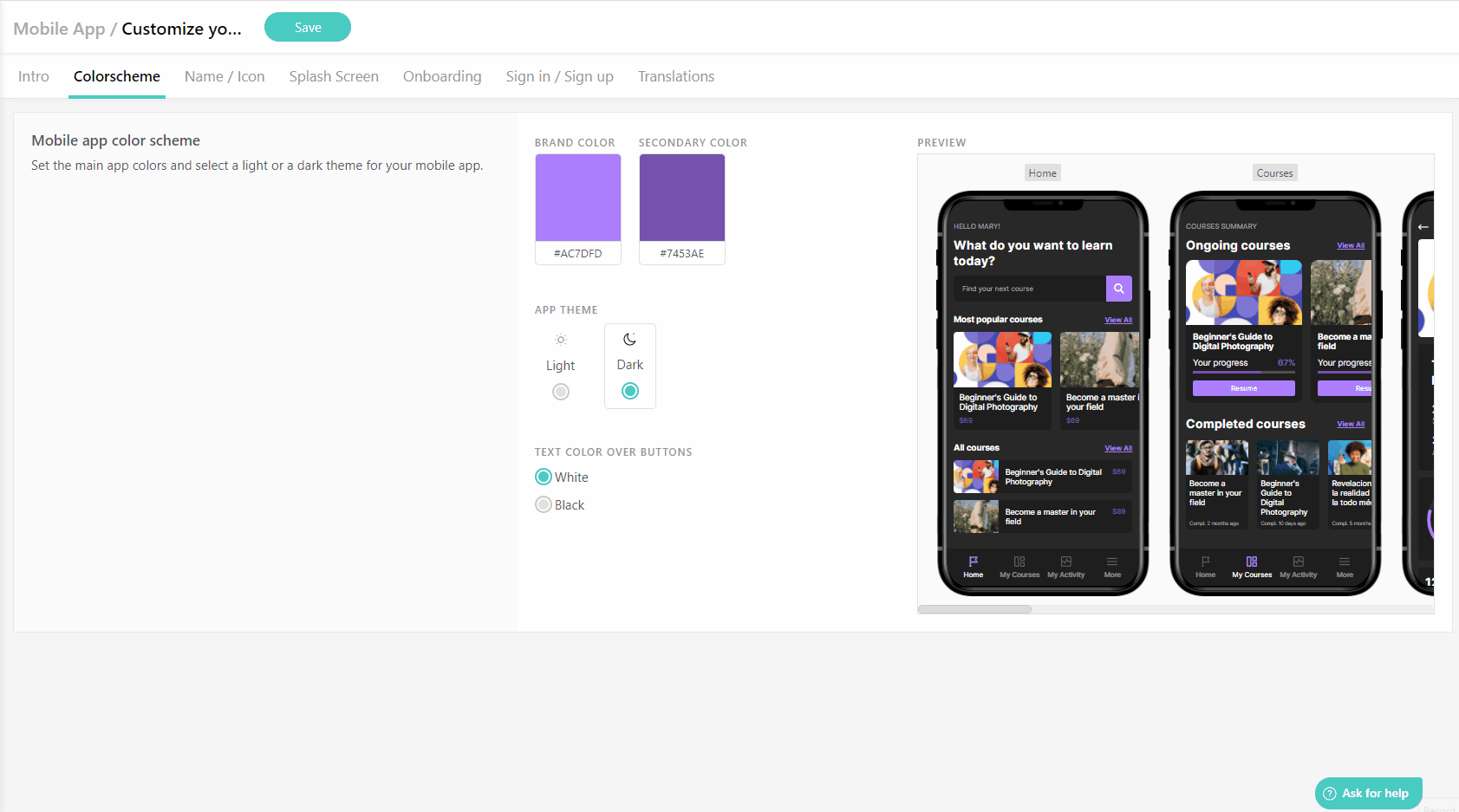Click the search magnifier in Home preview

(1119, 289)
